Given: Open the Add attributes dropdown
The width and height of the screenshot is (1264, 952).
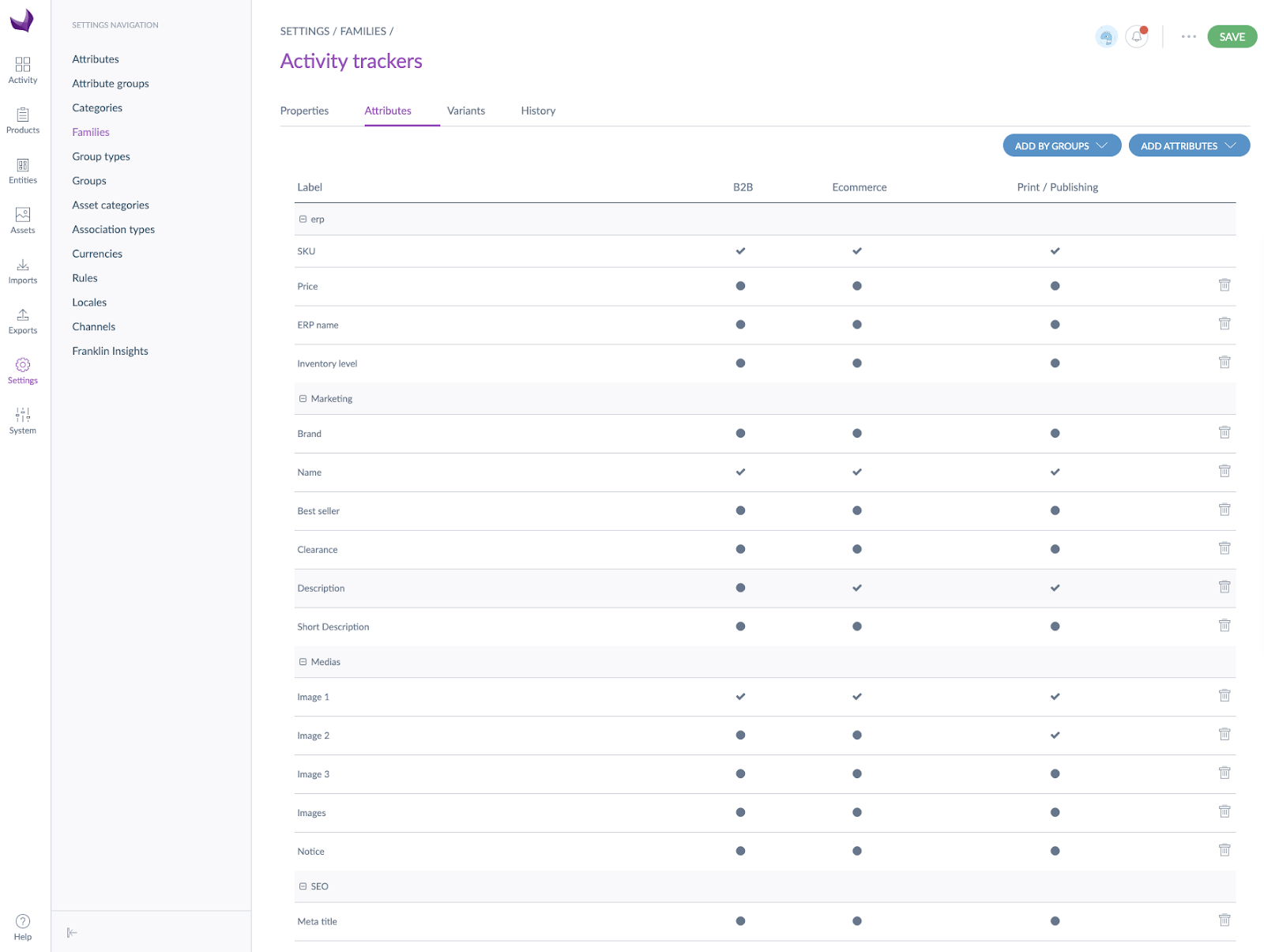Looking at the screenshot, I should point(1189,145).
